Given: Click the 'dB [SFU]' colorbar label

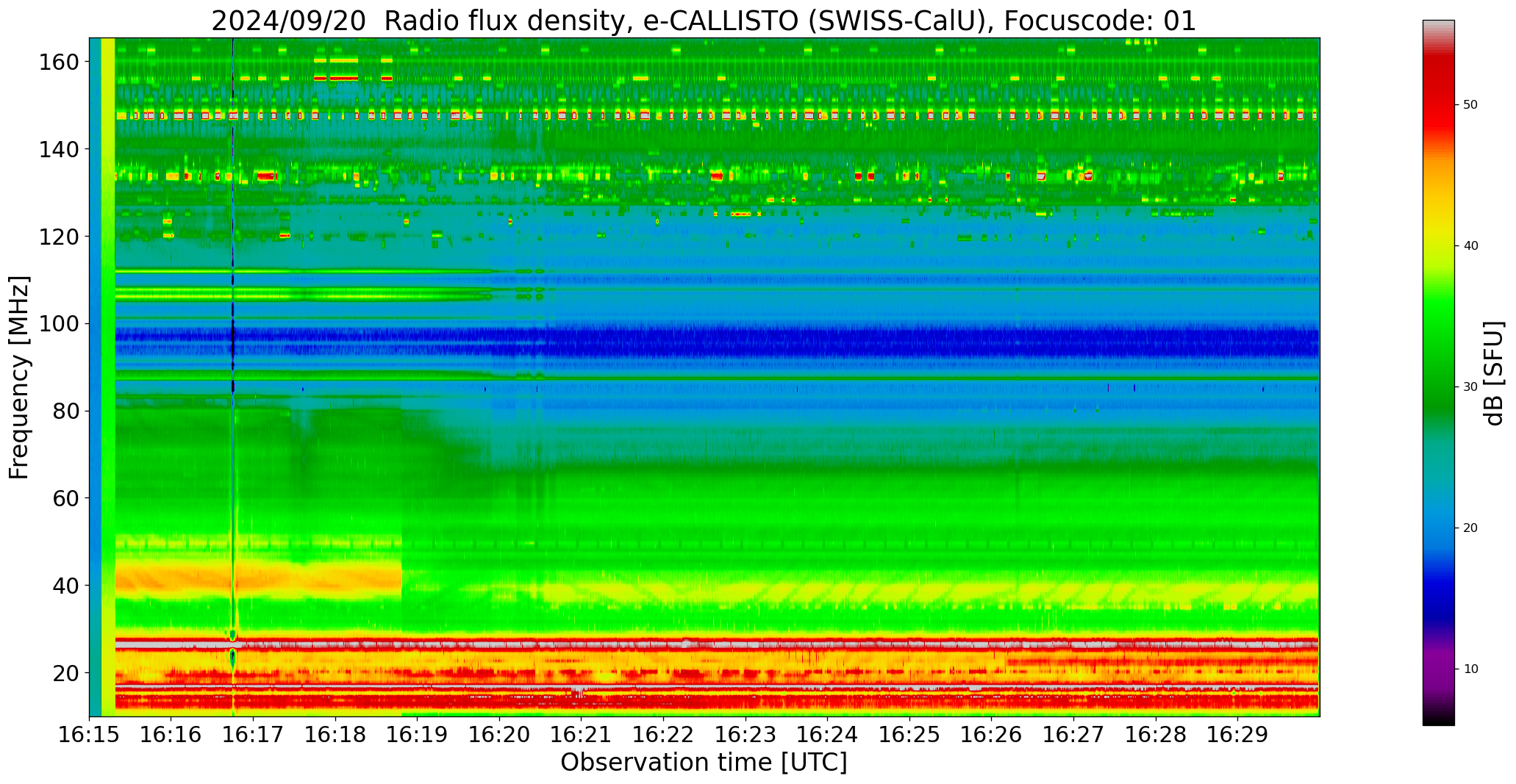Looking at the screenshot, I should (1495, 373).
